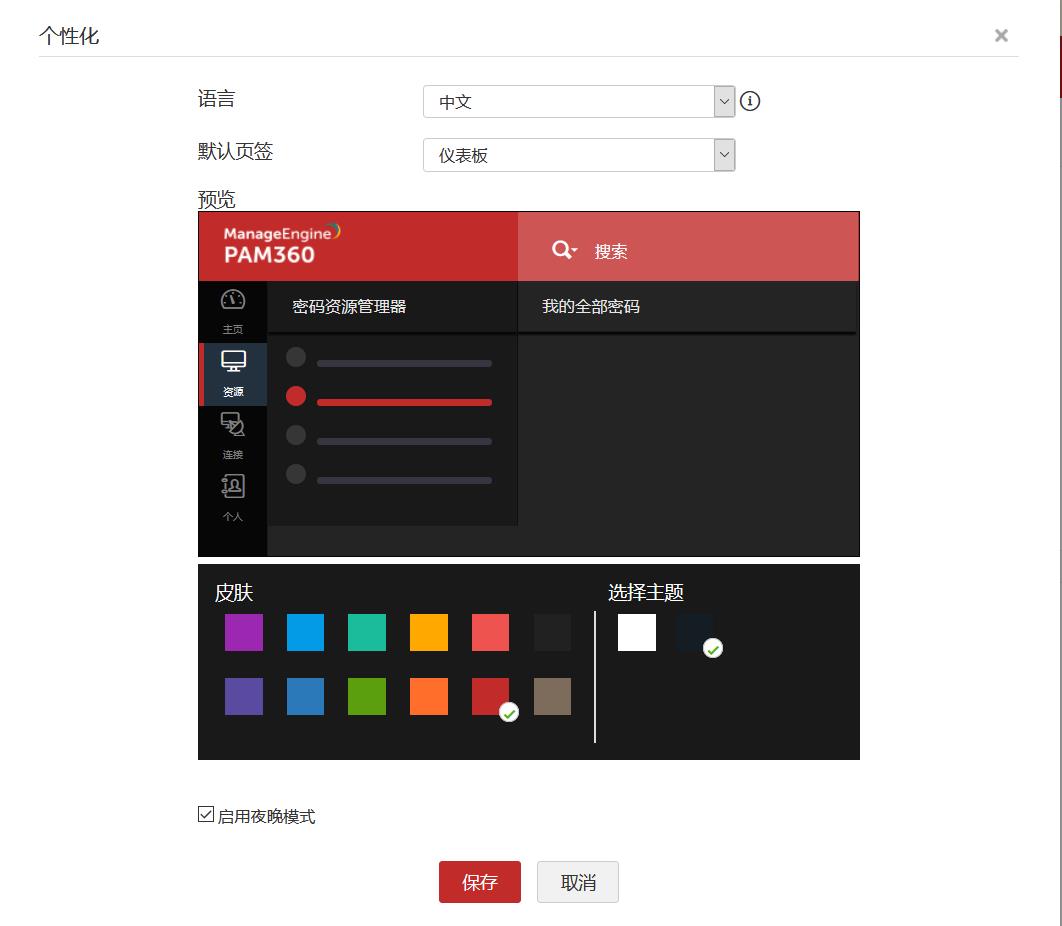The image size is (1062, 926).
Task: Click the 搜索 search field in the preview
Action: click(688, 247)
